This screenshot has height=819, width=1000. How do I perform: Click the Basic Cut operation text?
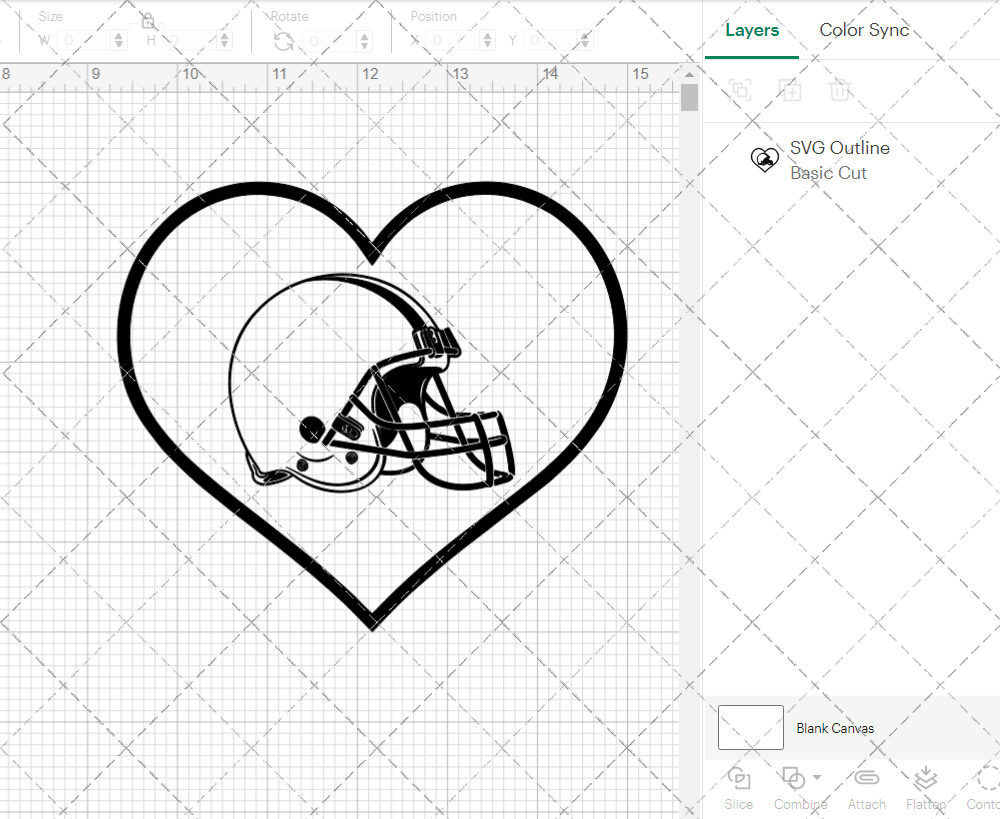(828, 173)
